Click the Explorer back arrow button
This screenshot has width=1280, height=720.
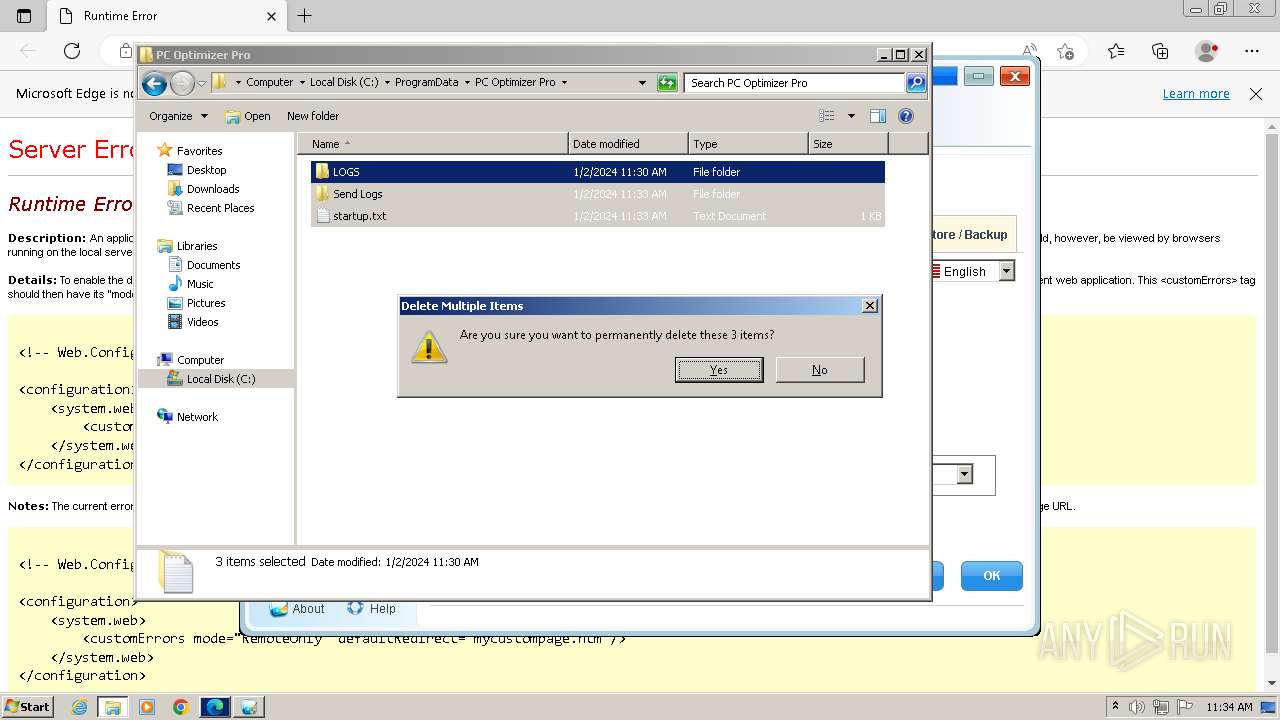tap(154, 83)
